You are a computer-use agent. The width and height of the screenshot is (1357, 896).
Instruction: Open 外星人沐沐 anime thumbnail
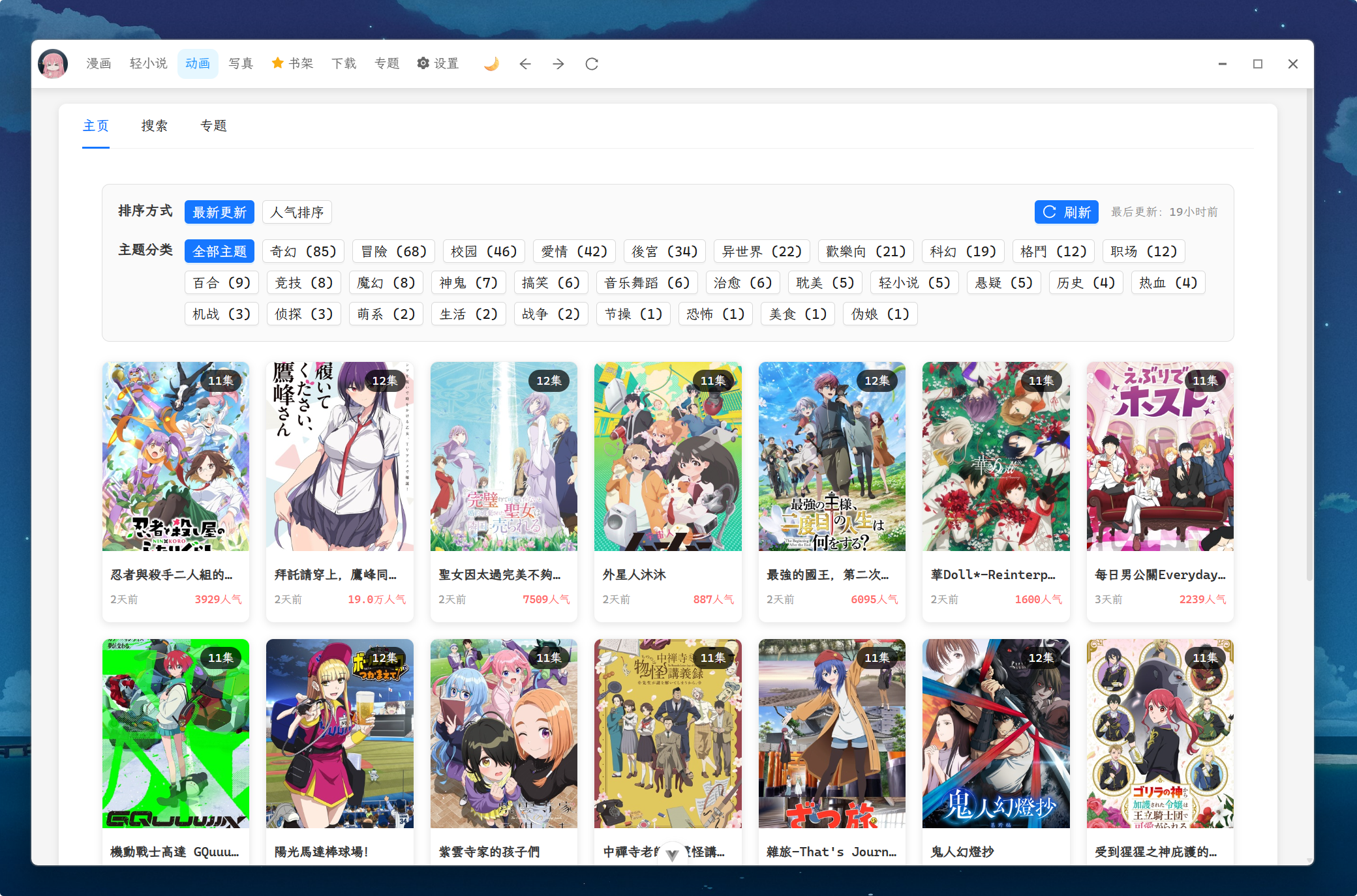pos(667,456)
